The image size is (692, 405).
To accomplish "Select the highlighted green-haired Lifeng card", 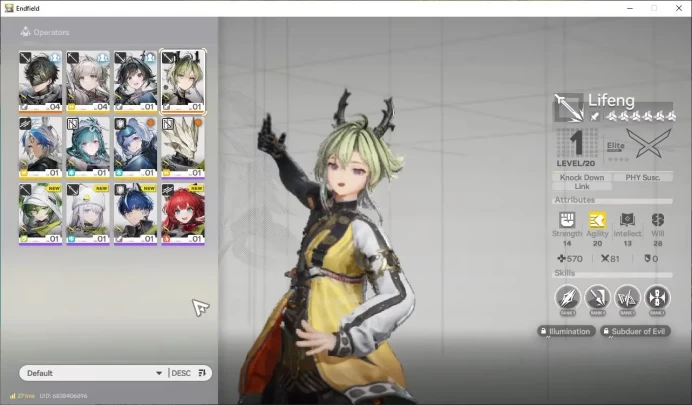I will 183,81.
